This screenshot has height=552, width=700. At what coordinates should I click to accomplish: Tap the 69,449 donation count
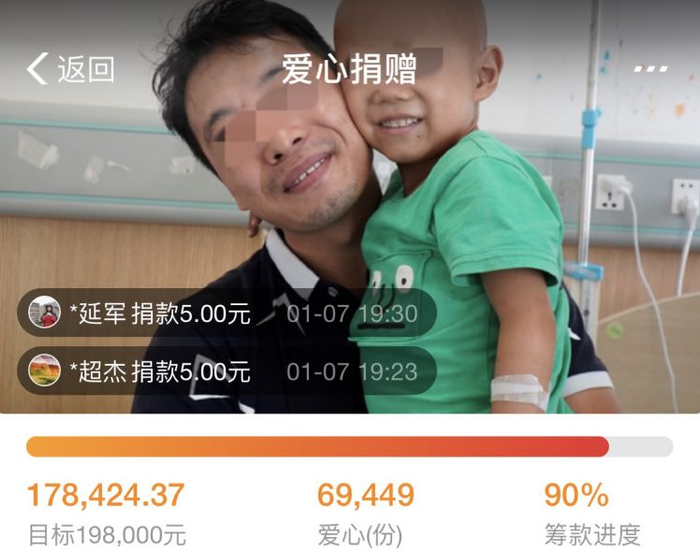pyautogui.click(x=366, y=495)
